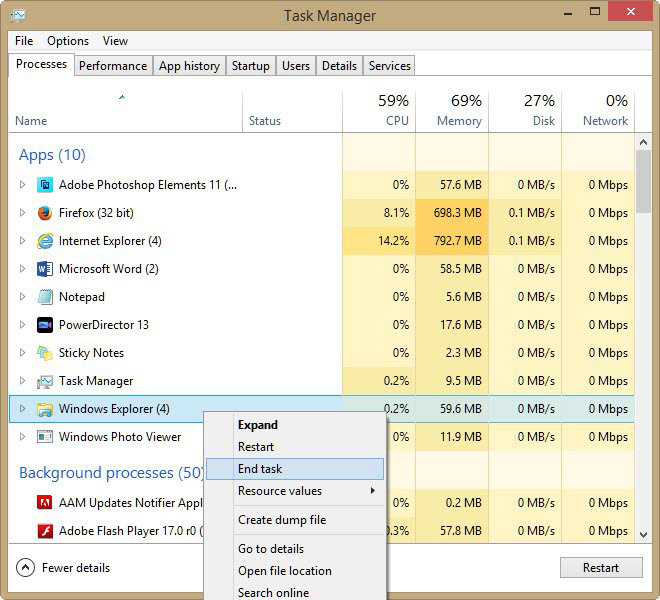
Task: Click Internet Explorer memory value 792.7 MB
Action: click(x=458, y=241)
